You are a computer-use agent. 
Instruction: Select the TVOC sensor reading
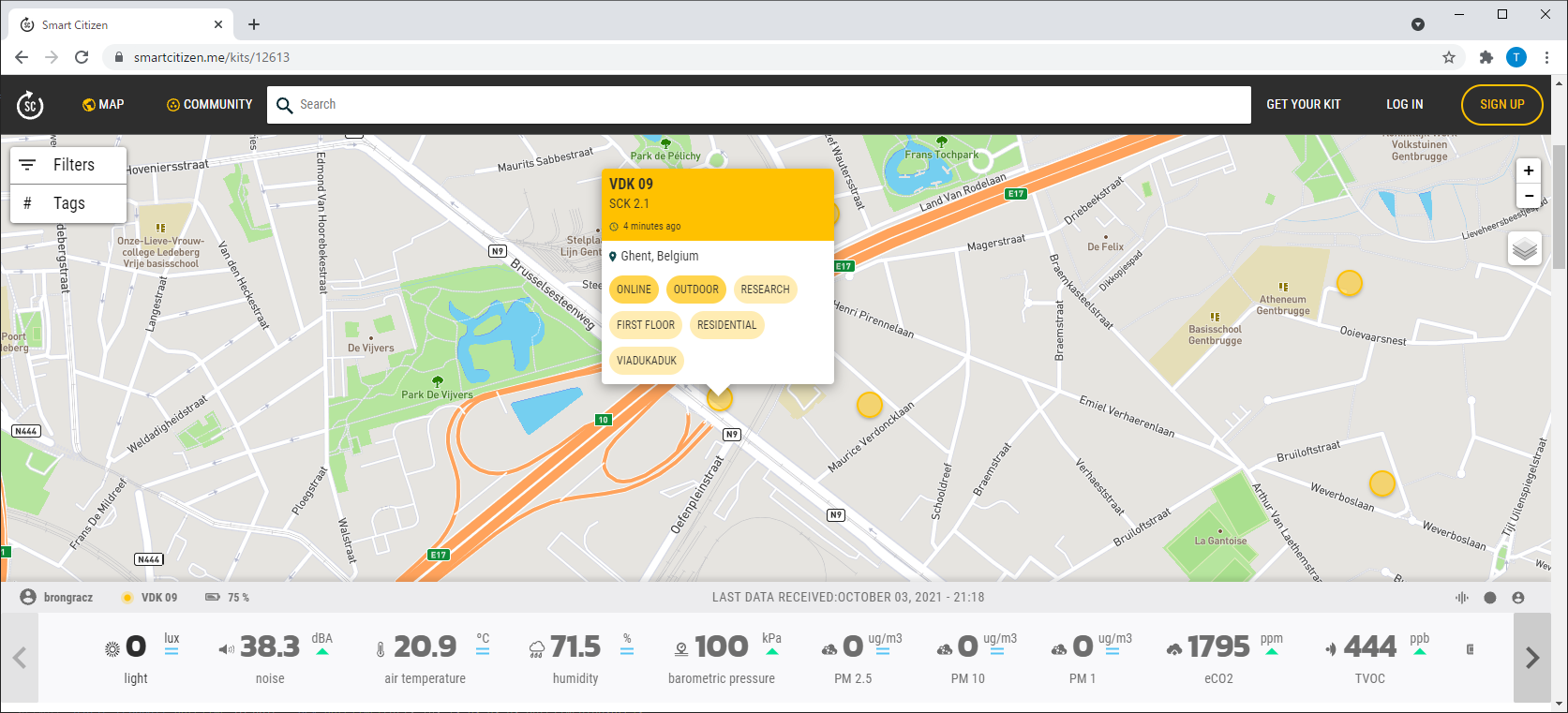click(x=1375, y=659)
